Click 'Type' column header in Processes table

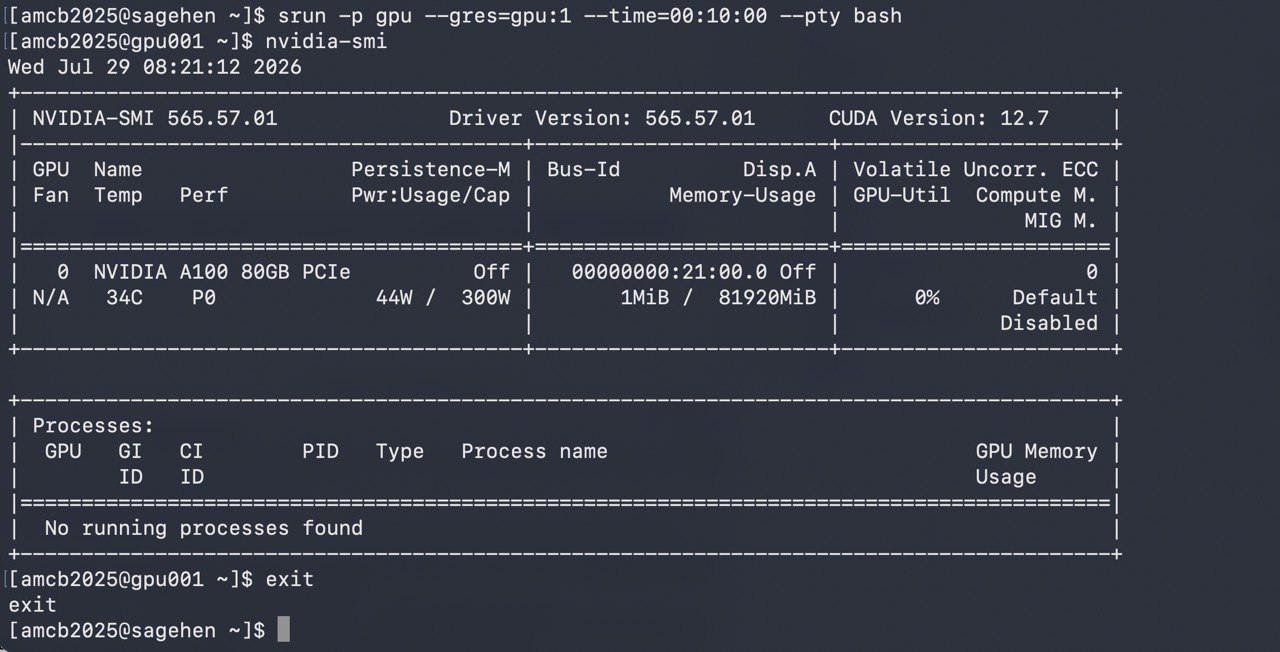400,452
